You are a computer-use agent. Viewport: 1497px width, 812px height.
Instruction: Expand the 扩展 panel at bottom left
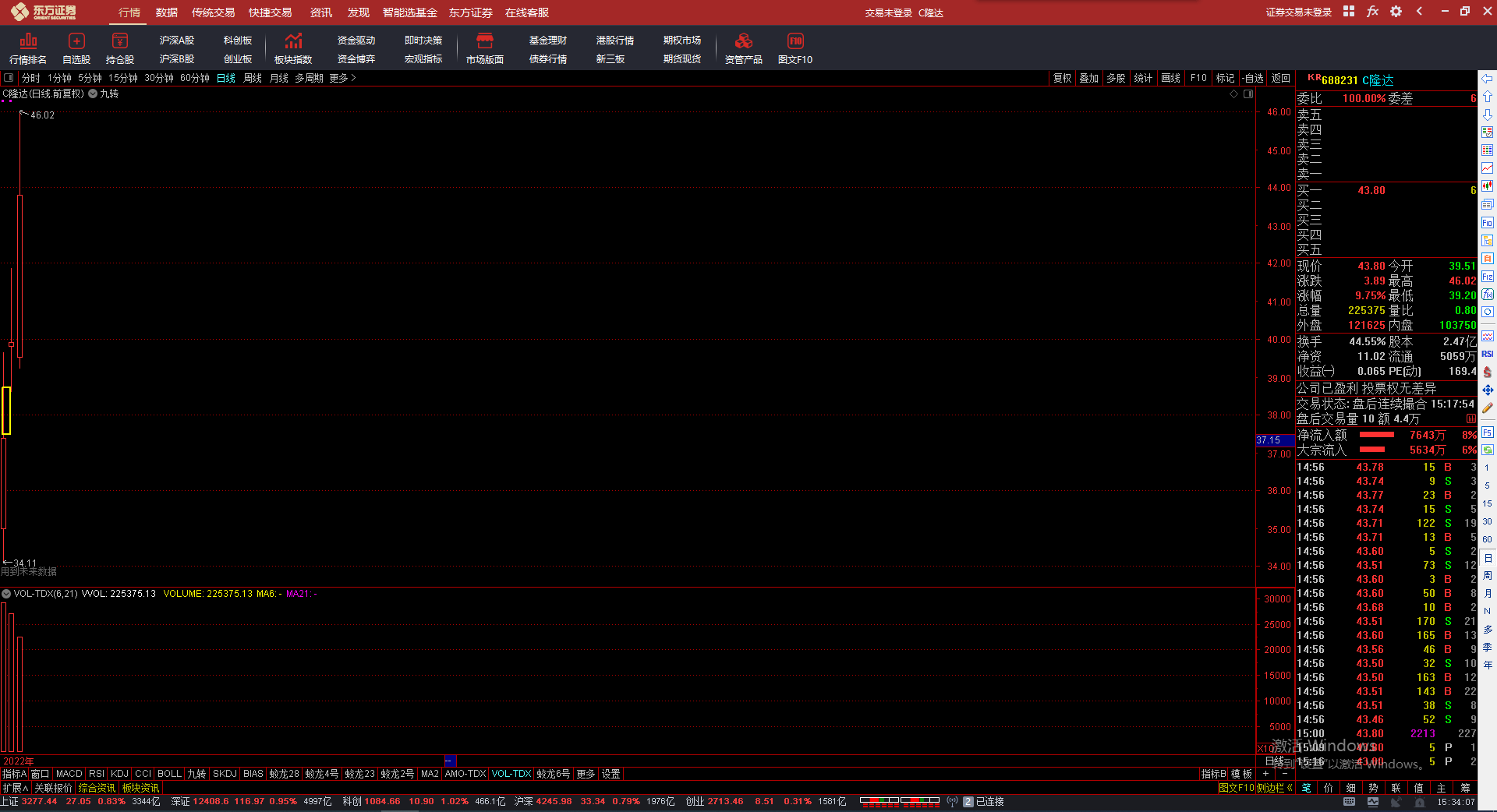pyautogui.click(x=15, y=788)
